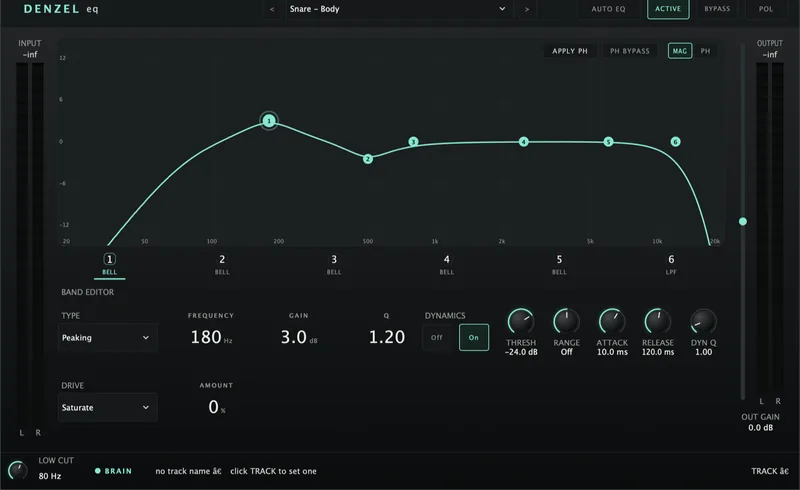This screenshot has height=490, width=800.
Task: Select EQ node 1 on the curve
Action: click(269, 121)
